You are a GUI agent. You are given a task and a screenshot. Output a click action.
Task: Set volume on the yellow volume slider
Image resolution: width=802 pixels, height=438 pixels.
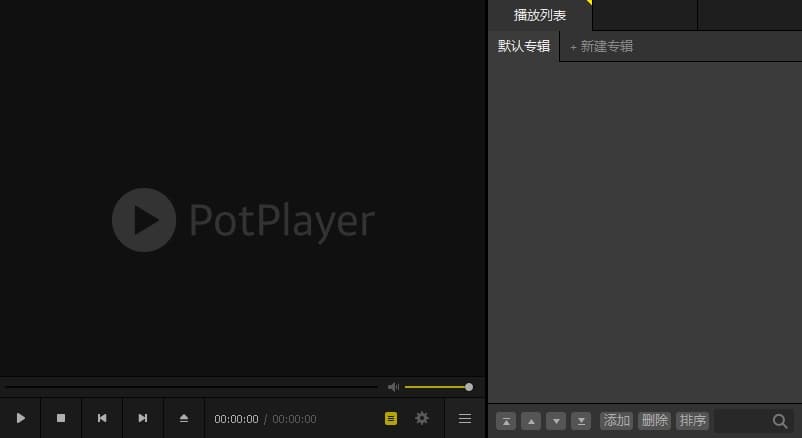click(x=437, y=387)
